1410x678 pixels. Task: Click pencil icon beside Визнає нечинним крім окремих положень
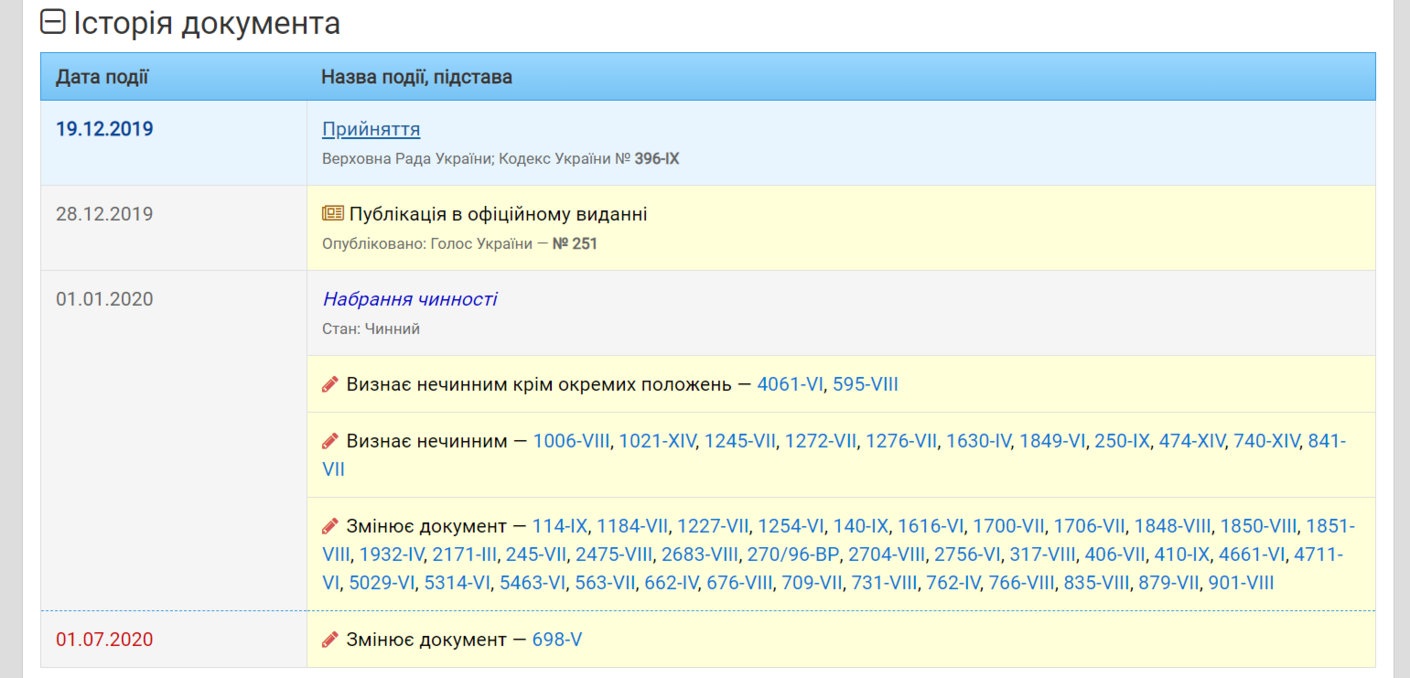pos(330,384)
